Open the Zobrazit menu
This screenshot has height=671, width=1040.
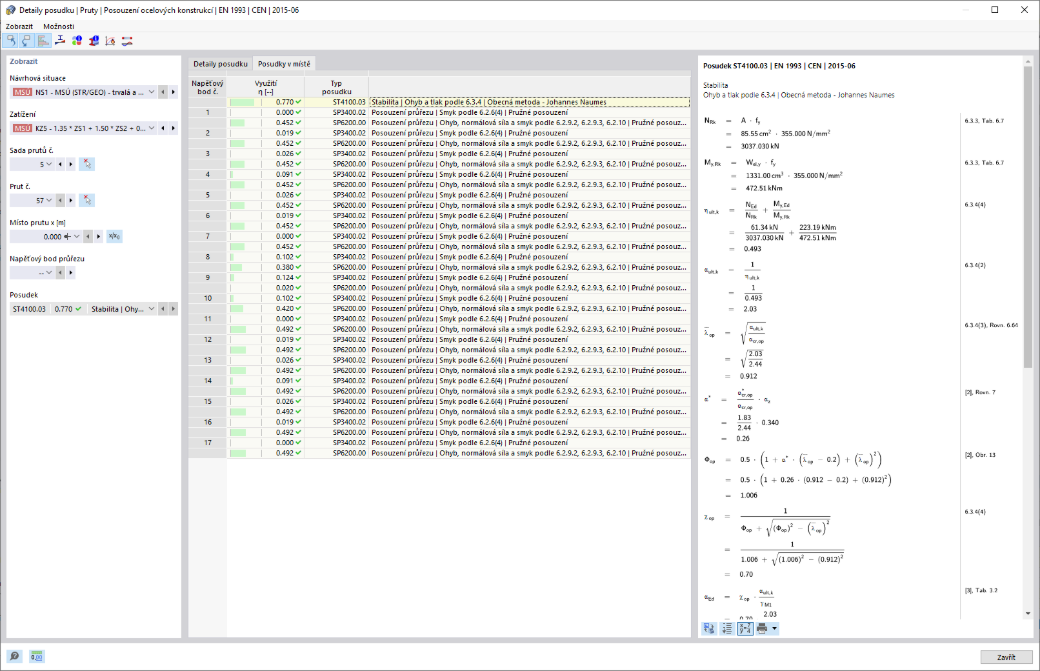click(x=19, y=27)
